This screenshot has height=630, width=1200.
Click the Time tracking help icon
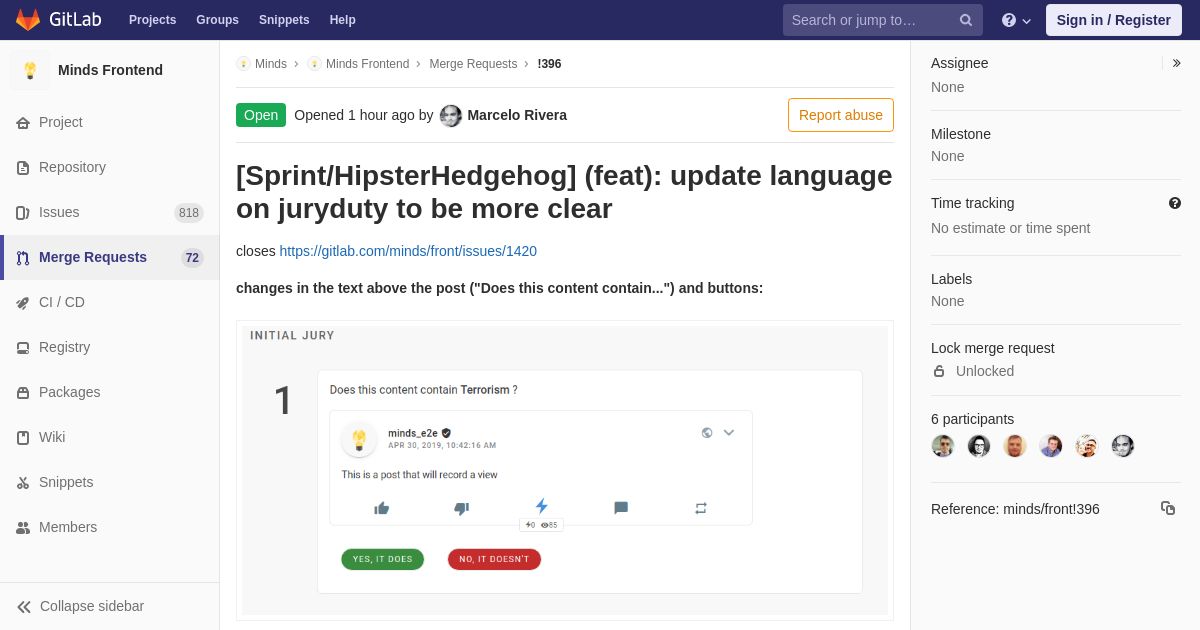(1175, 203)
